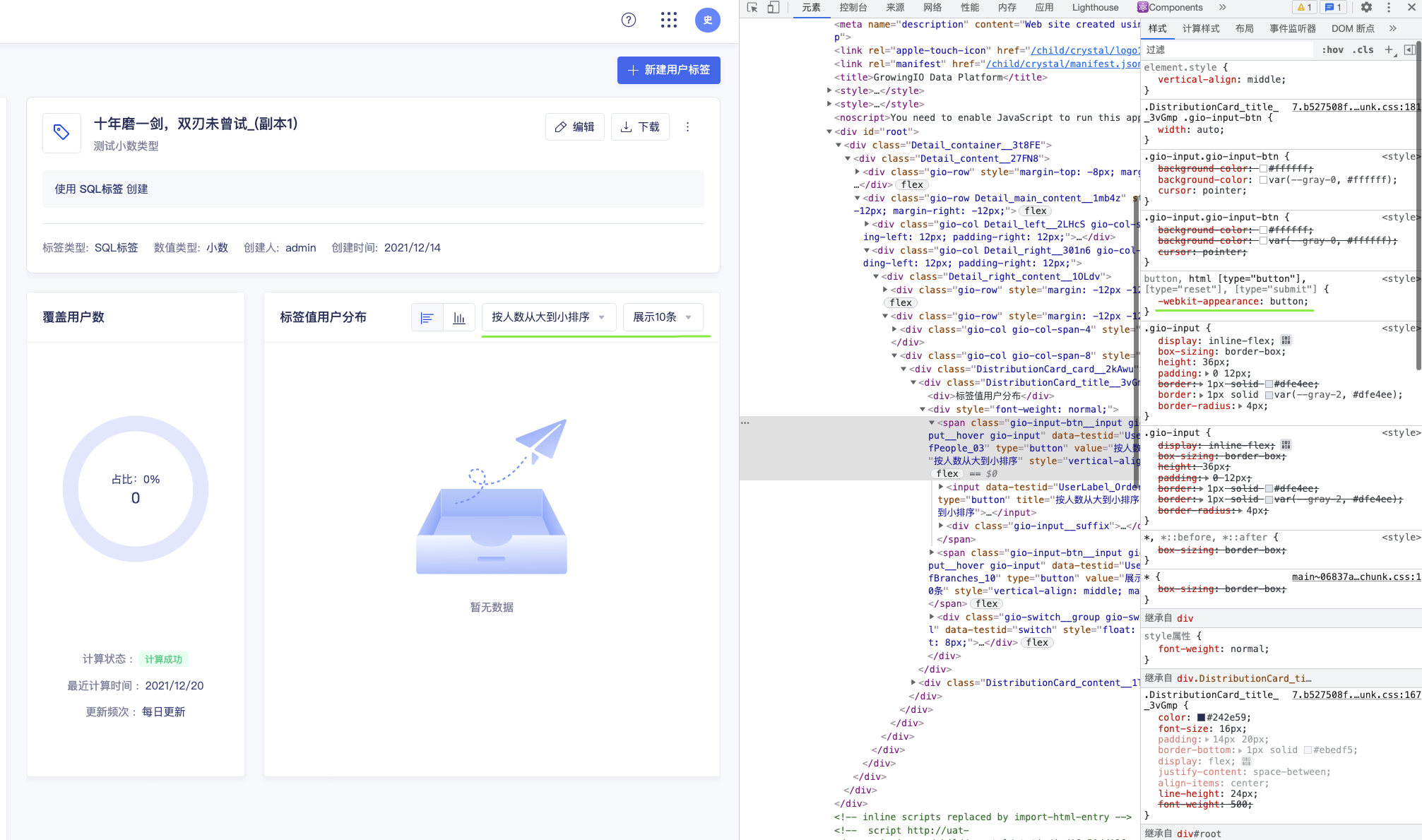Open the apps grid launcher icon

(668, 20)
